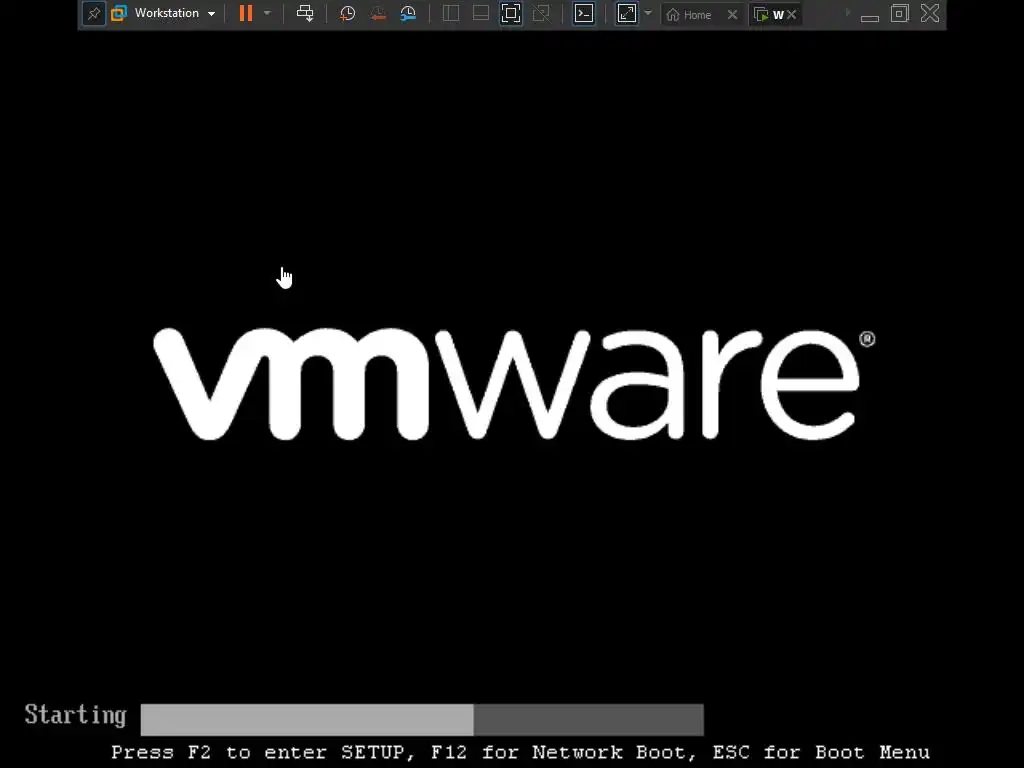Viewport: 1024px width, 768px height.
Task: Open the power options dropdown arrow
Action: pos(267,13)
